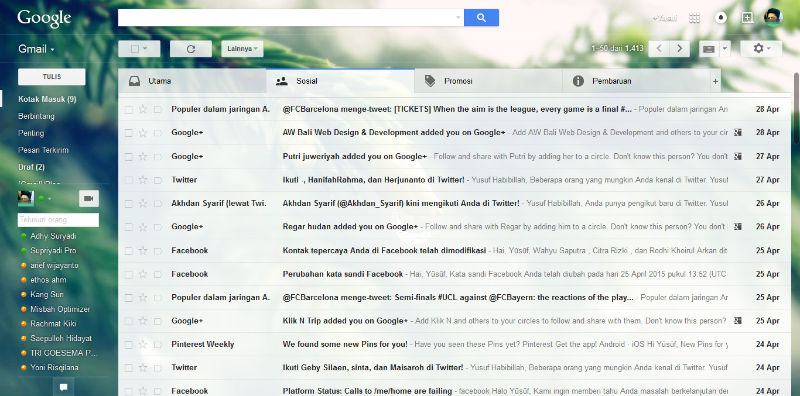The image size is (800, 396).
Task: Start a video call from chat
Action: pyautogui.click(x=89, y=199)
